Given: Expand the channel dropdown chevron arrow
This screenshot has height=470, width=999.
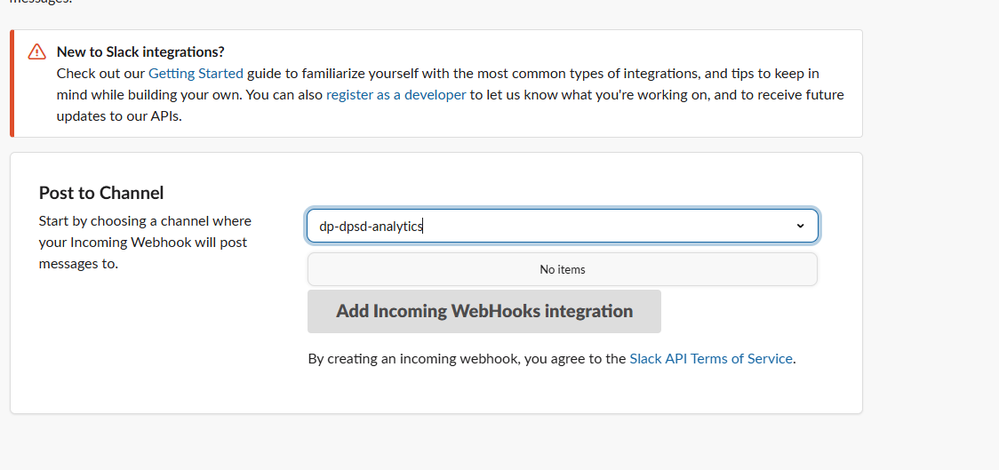Looking at the screenshot, I should (x=800, y=226).
